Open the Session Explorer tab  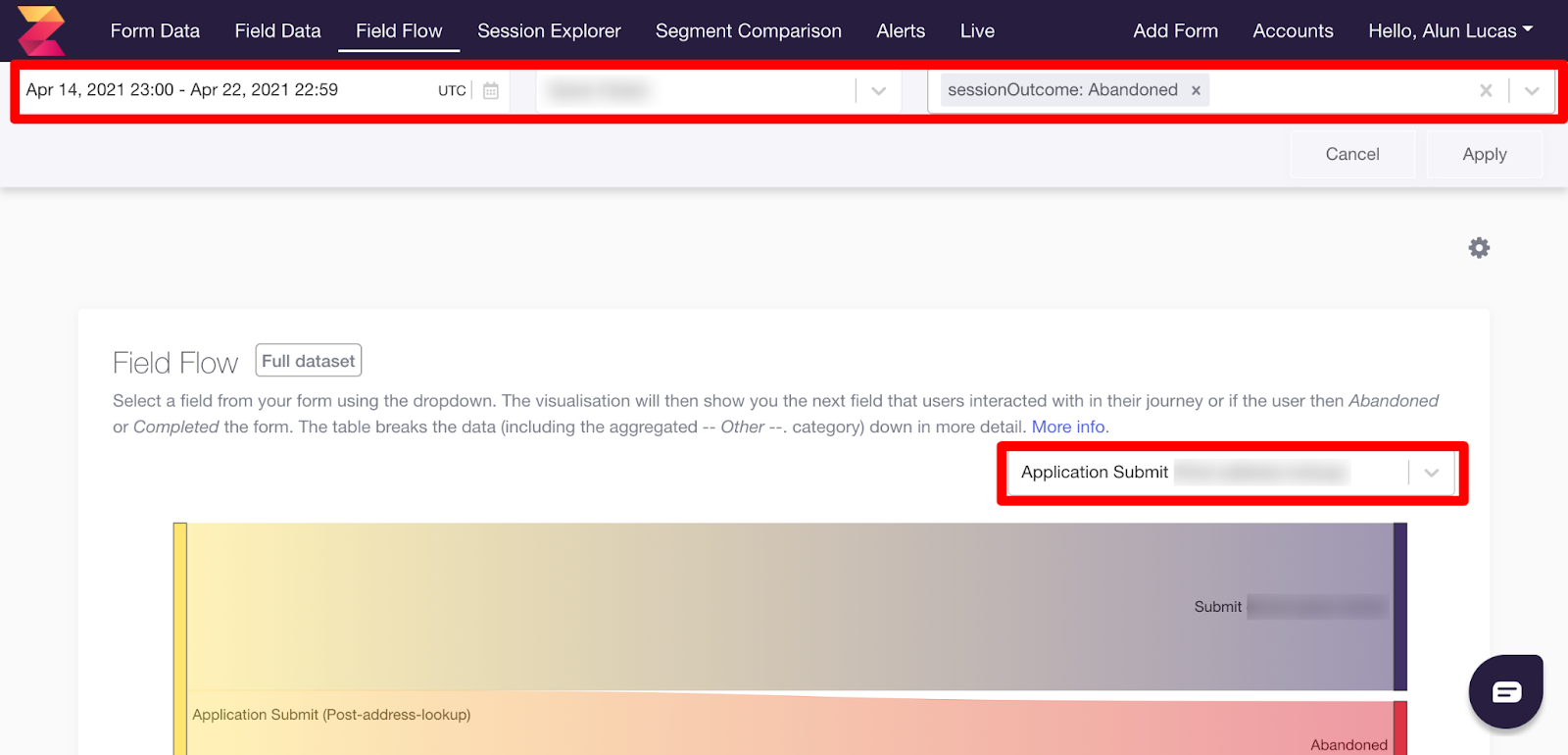pyautogui.click(x=549, y=30)
